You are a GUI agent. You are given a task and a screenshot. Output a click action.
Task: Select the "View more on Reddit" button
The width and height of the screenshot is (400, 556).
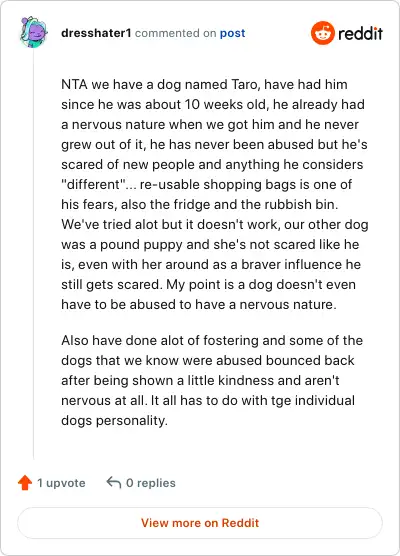(x=200, y=523)
